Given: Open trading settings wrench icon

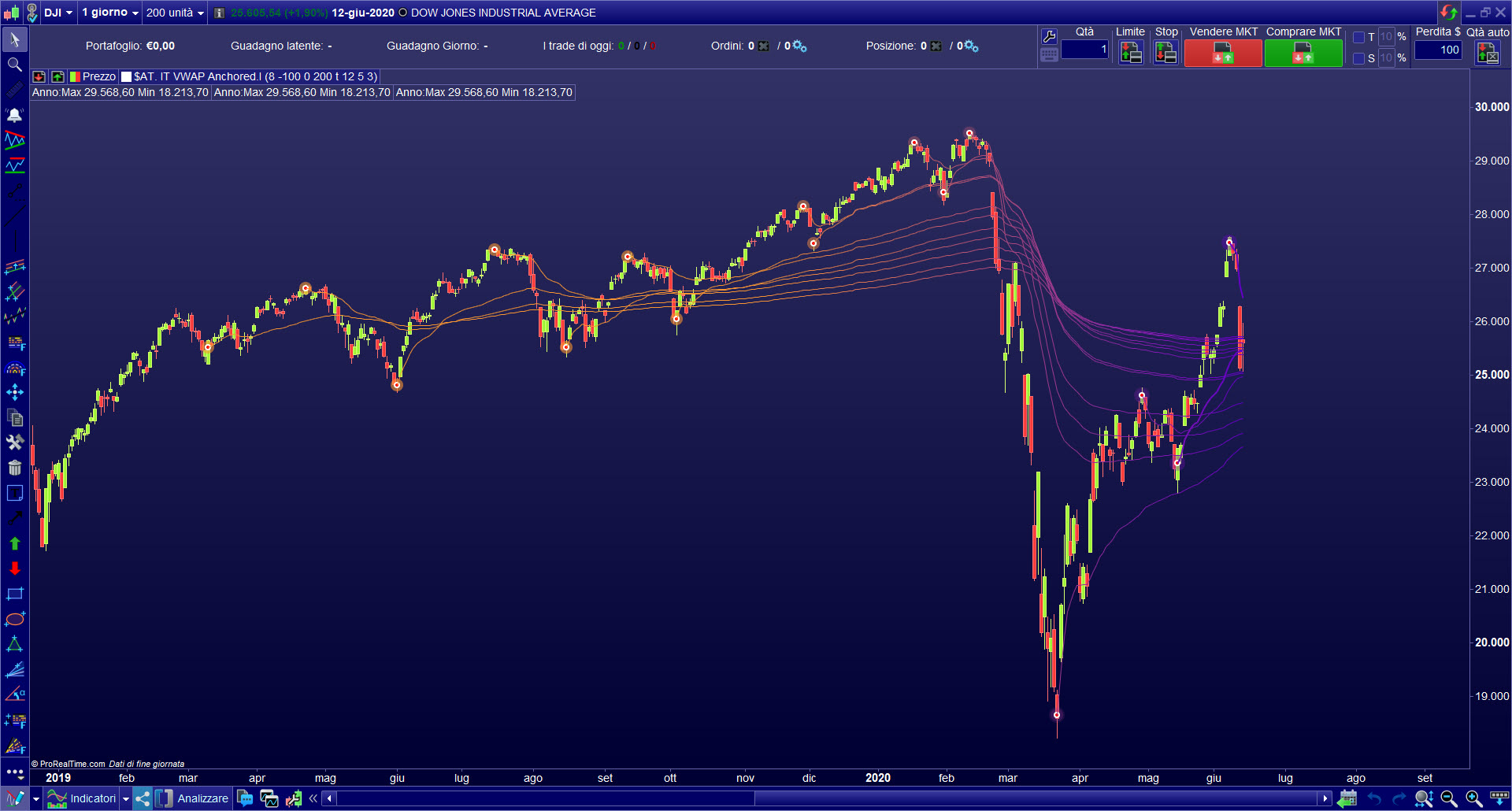Looking at the screenshot, I should coord(1049,36).
